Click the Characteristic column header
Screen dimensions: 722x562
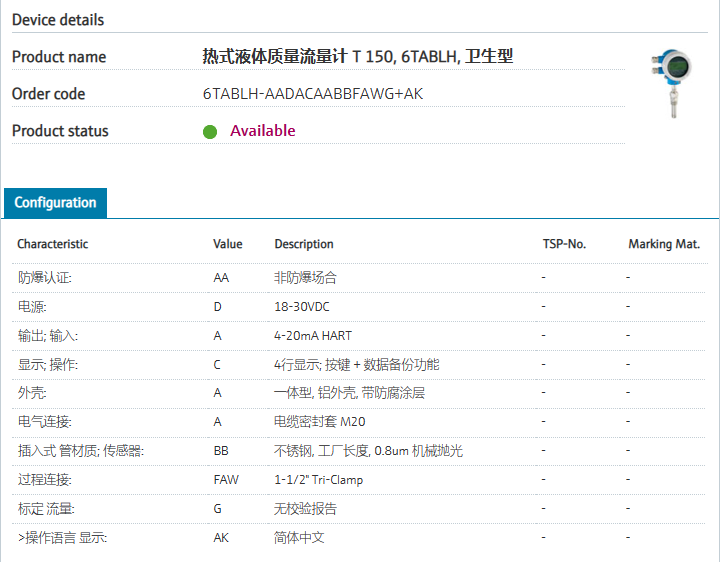[53, 244]
